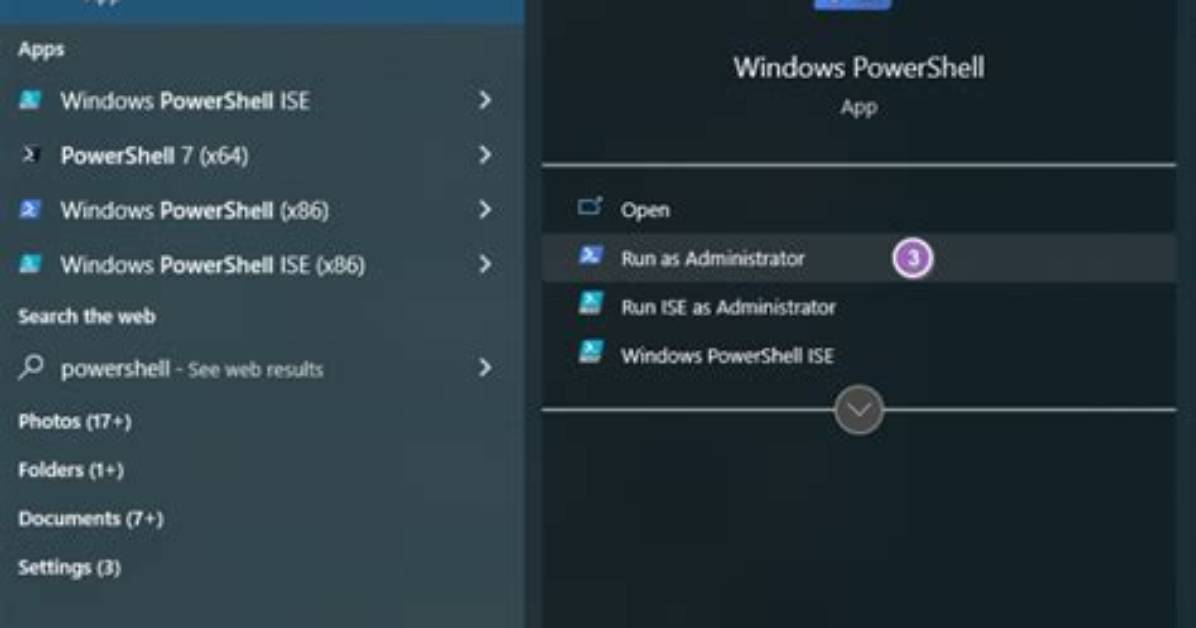Open the arrow for powershell web results
This screenshot has width=1196, height=628.
[x=485, y=368]
